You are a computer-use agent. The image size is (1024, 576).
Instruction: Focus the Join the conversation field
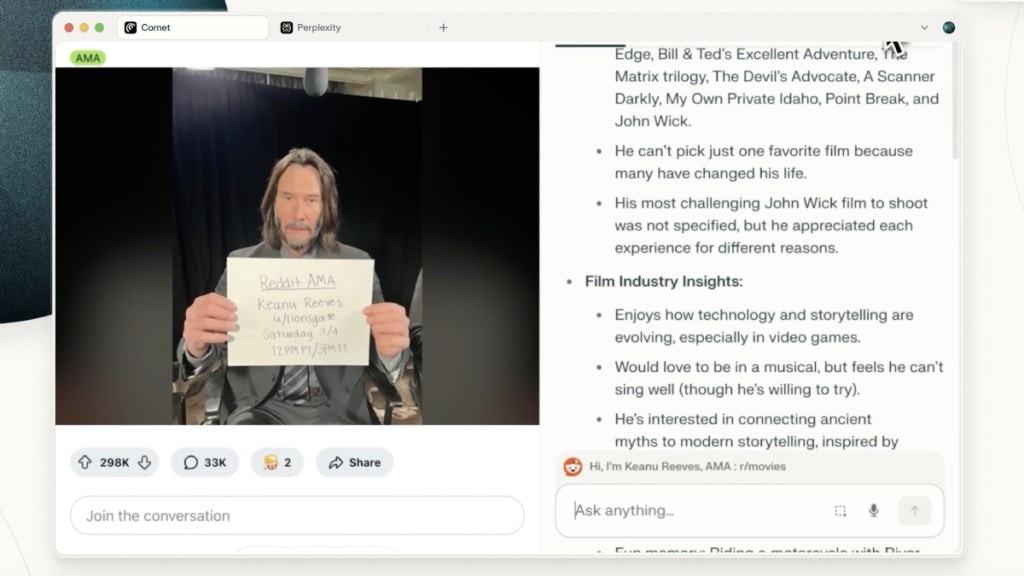point(296,516)
